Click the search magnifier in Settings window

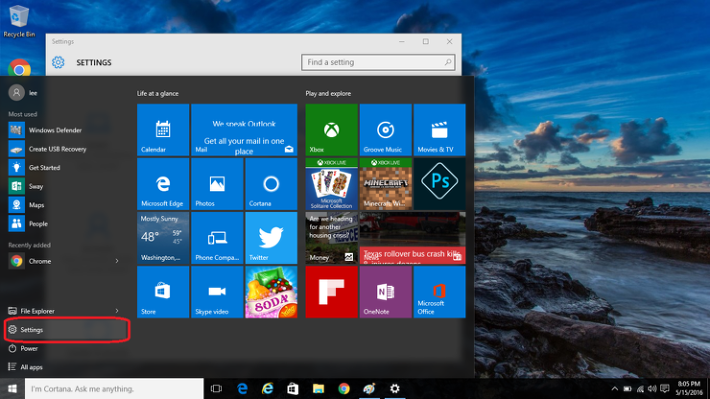[x=448, y=62]
